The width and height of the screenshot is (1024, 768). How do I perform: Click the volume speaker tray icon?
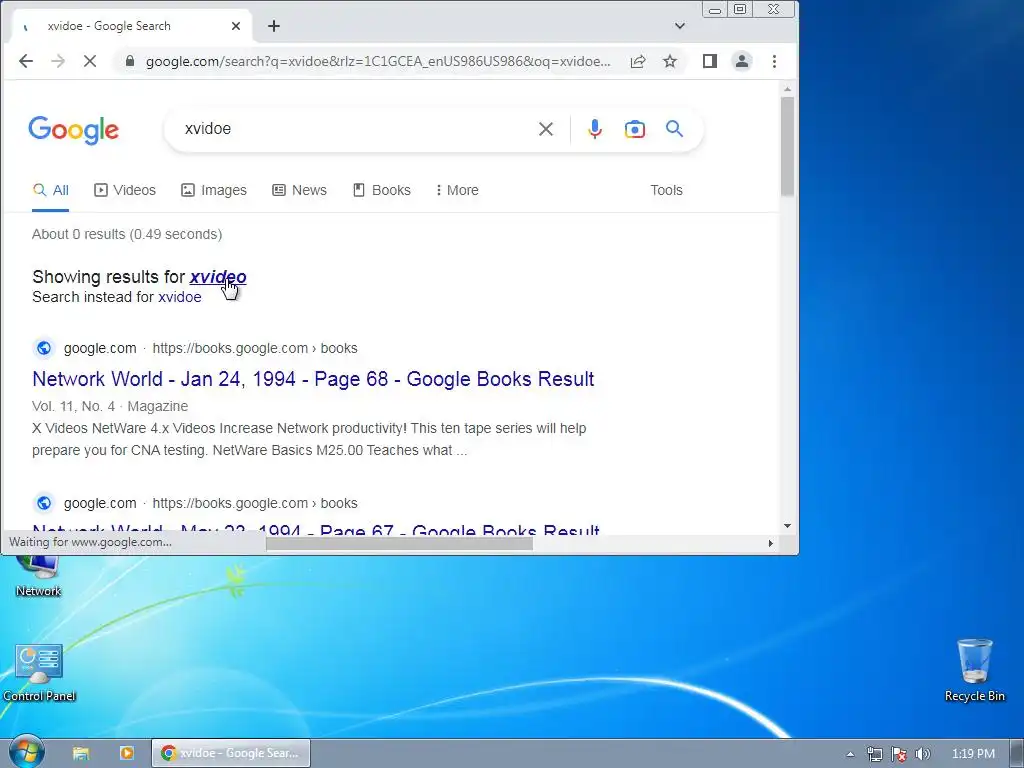[923, 754]
